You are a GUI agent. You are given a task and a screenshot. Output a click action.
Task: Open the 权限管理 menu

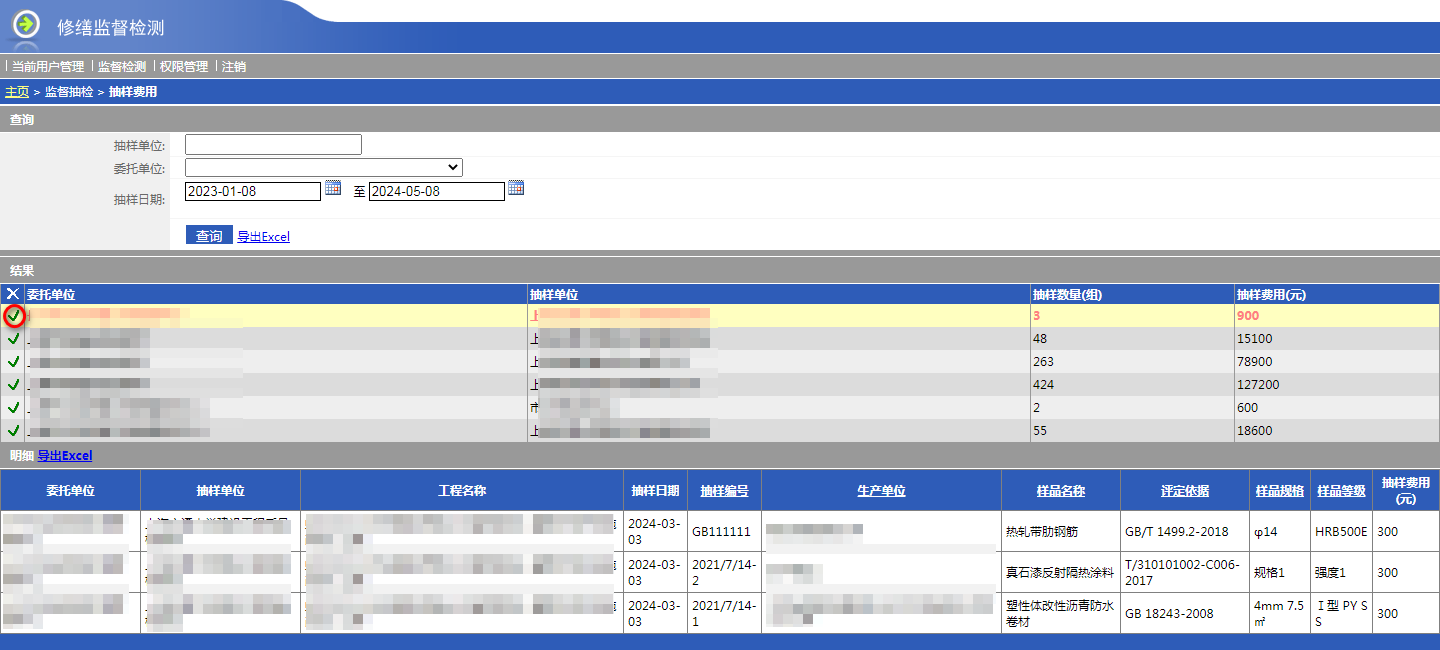coord(184,67)
